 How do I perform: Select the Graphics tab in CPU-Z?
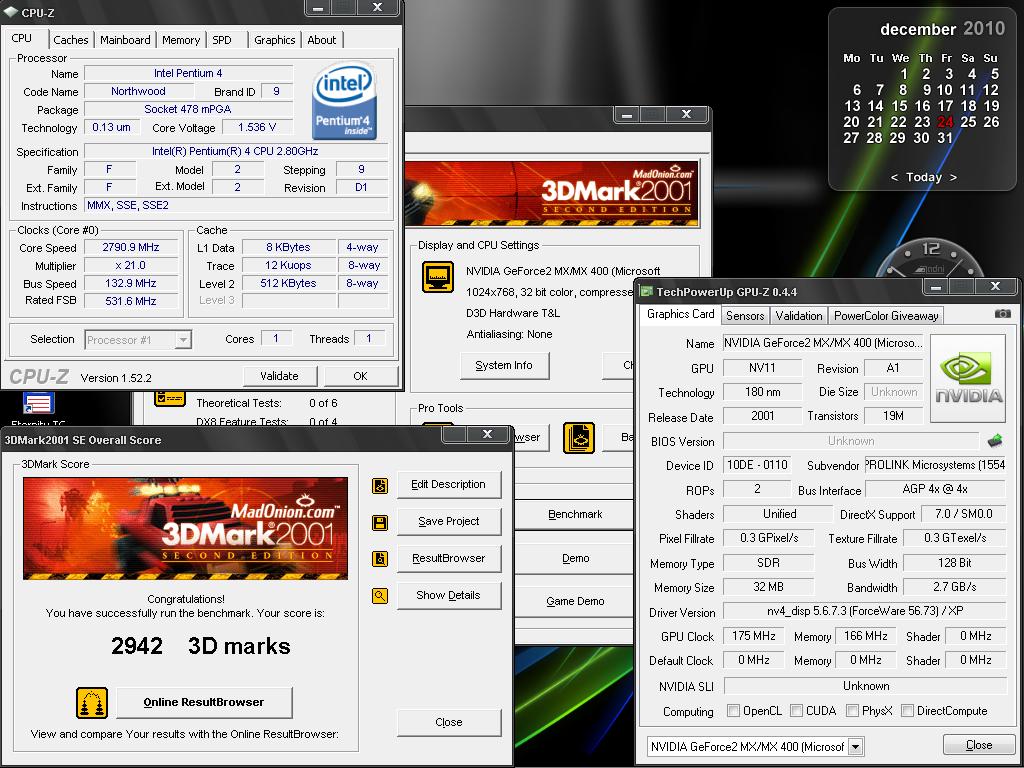click(x=274, y=40)
